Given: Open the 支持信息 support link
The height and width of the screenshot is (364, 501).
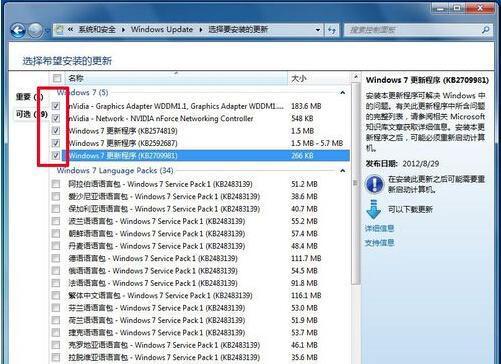Looking at the screenshot, I should click(x=379, y=243).
